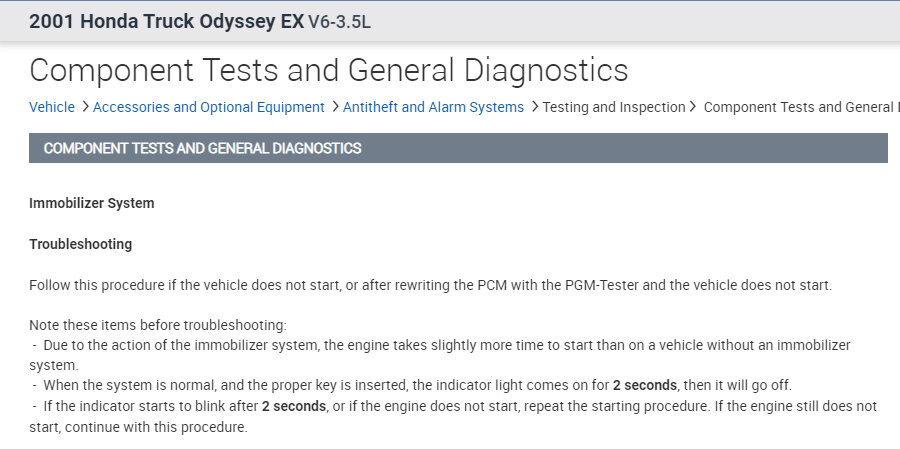The width and height of the screenshot is (900, 449).
Task: Click bold '2 seconds' in indicator light sentence
Action: (x=645, y=385)
